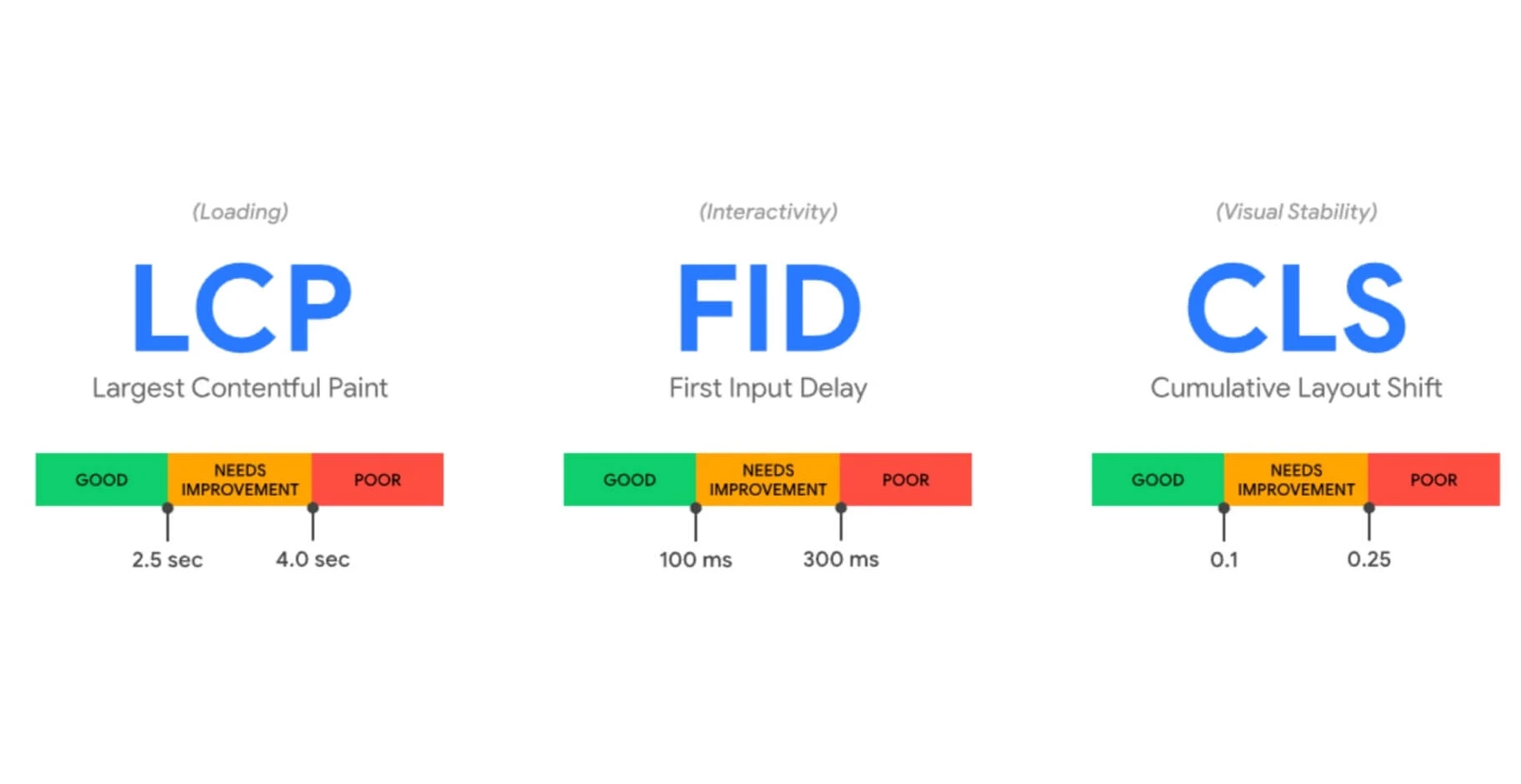The height and width of the screenshot is (784, 1521).
Task: Select the red POOR segment under FID
Action: (906, 479)
